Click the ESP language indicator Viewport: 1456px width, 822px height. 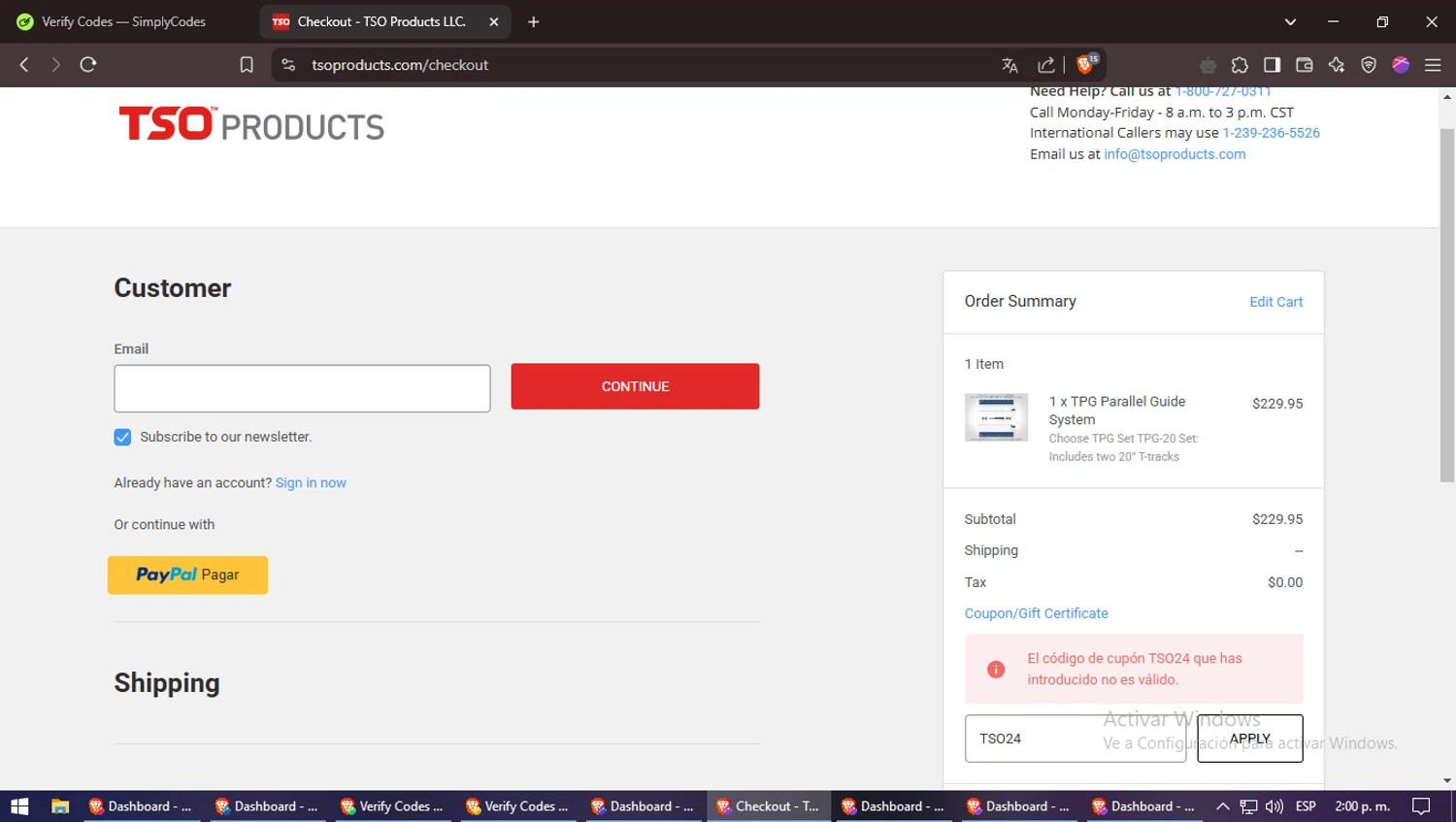click(x=1306, y=806)
